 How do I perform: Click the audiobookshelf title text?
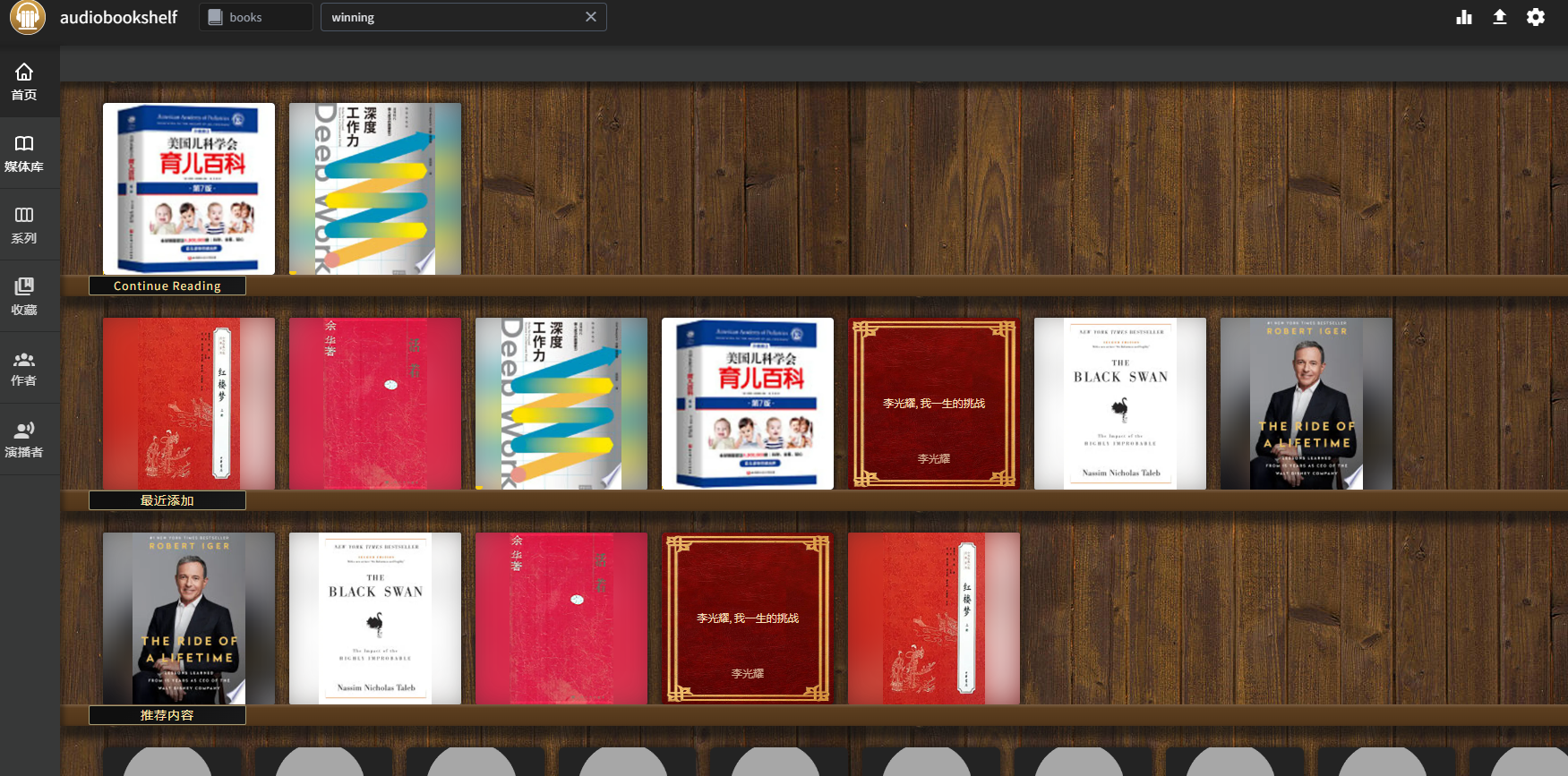118,17
